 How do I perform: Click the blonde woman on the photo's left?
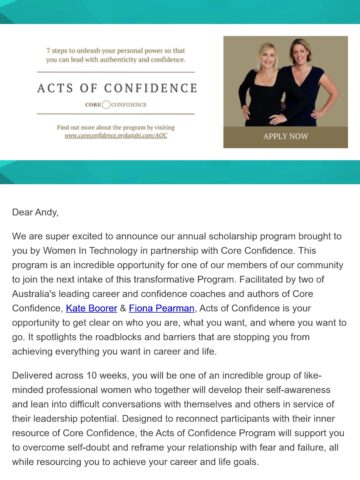point(263,85)
